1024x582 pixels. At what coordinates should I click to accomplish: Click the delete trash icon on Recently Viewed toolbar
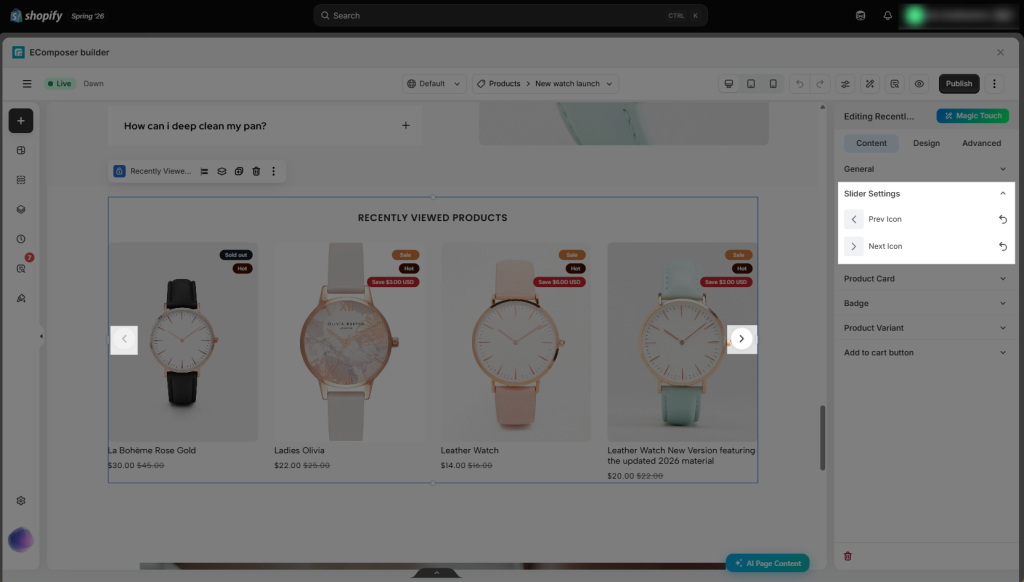click(x=256, y=171)
